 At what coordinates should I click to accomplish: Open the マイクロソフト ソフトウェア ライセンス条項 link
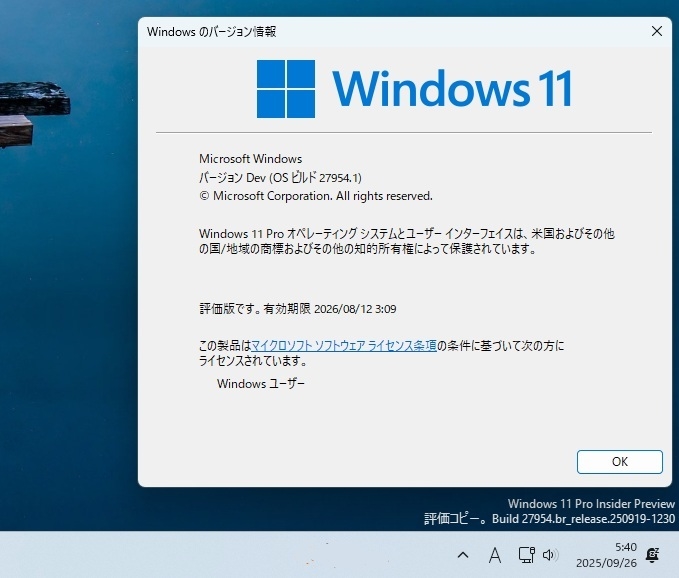[344, 346]
